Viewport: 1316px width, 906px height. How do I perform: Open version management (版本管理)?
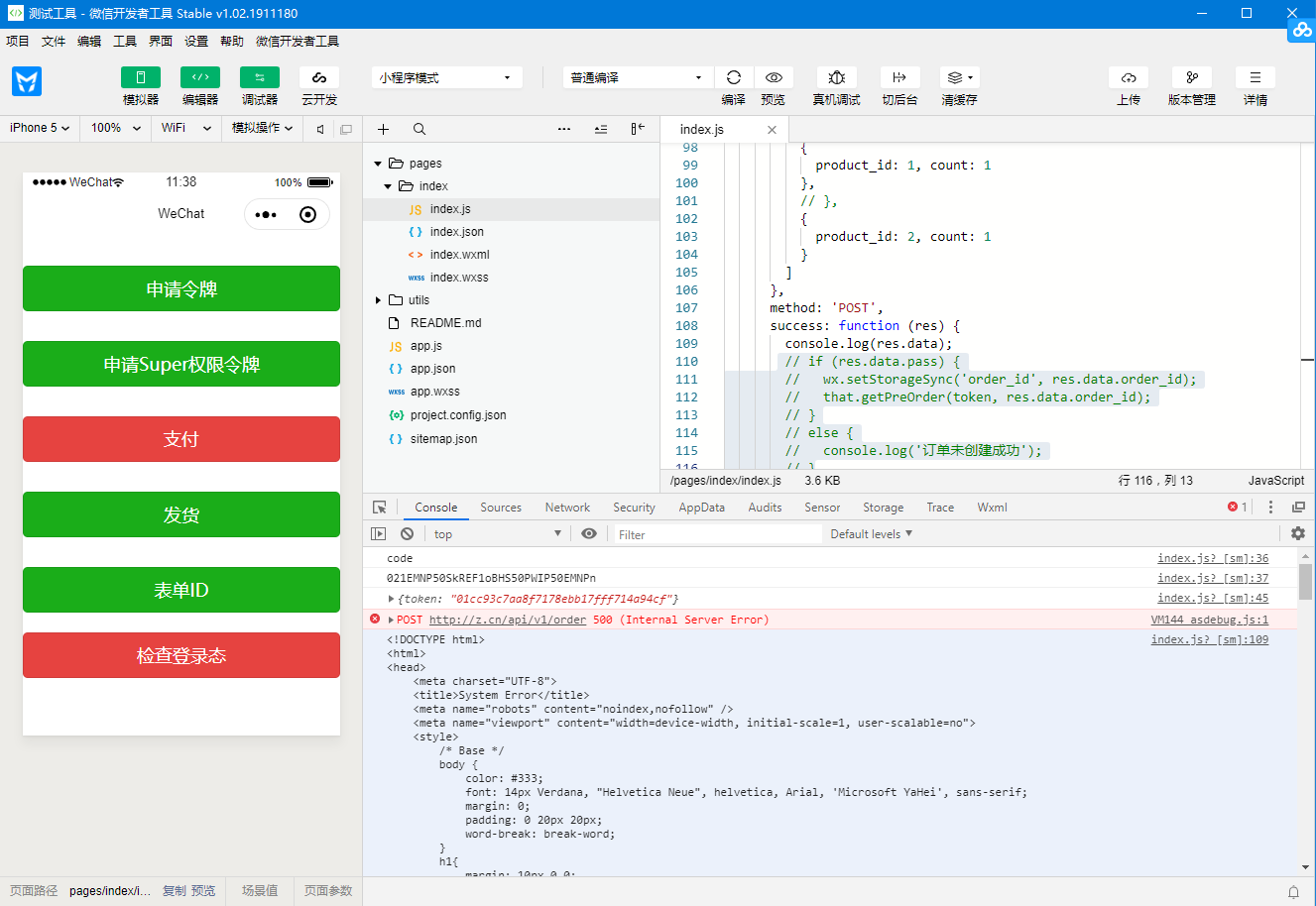point(1192,77)
